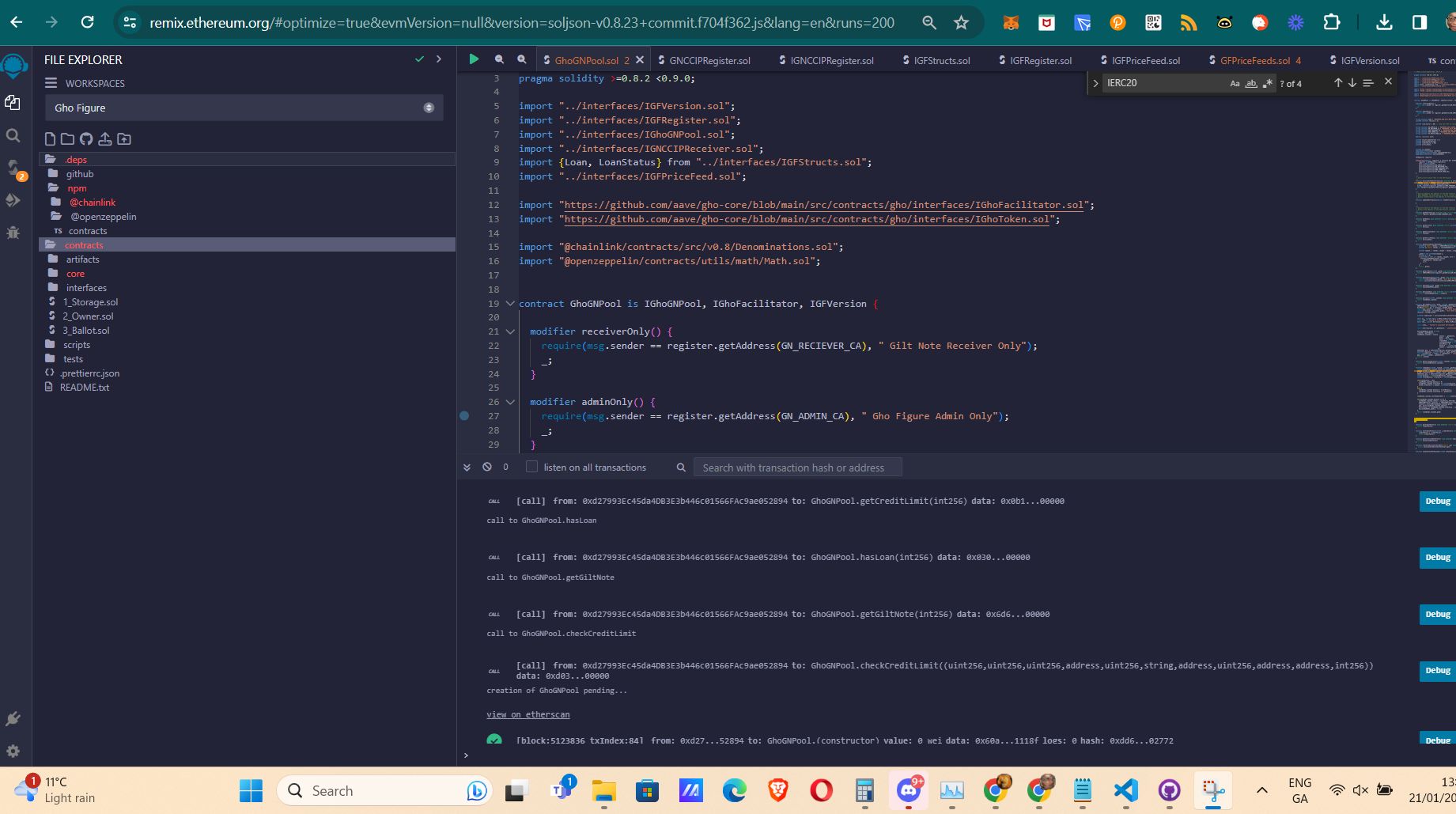
Task: Click the code minimap overview
Action: coord(1434,261)
